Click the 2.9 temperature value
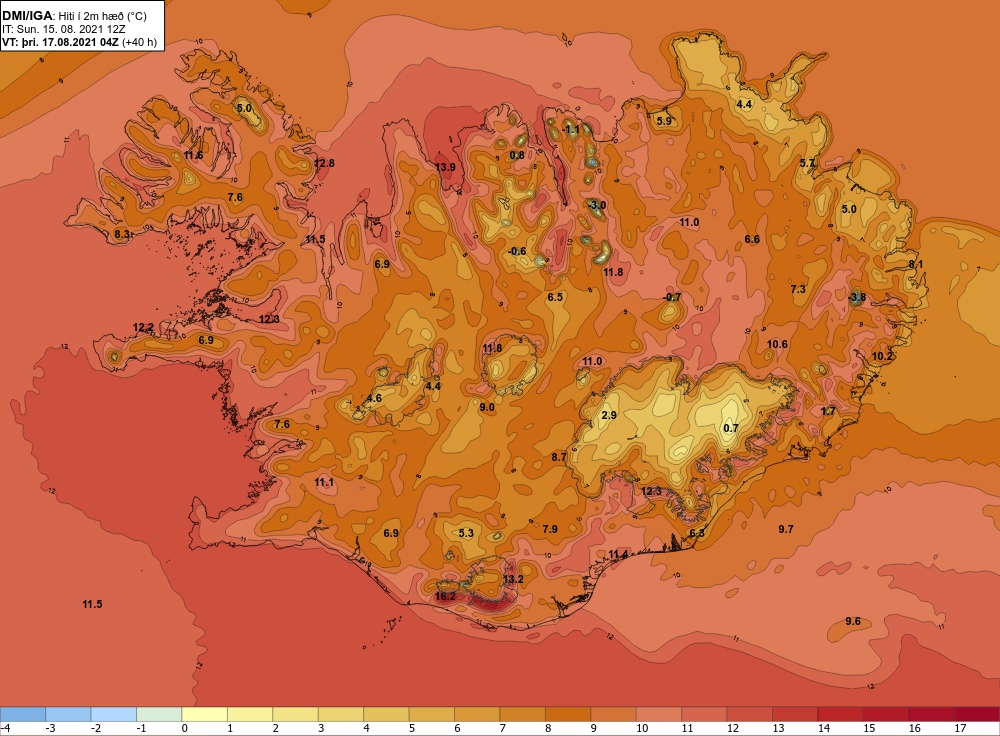 (609, 415)
